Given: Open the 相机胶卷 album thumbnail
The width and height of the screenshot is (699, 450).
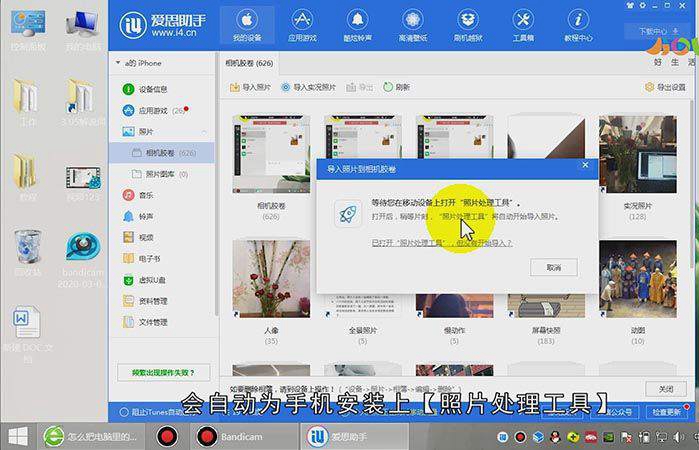Looking at the screenshot, I should tap(271, 154).
